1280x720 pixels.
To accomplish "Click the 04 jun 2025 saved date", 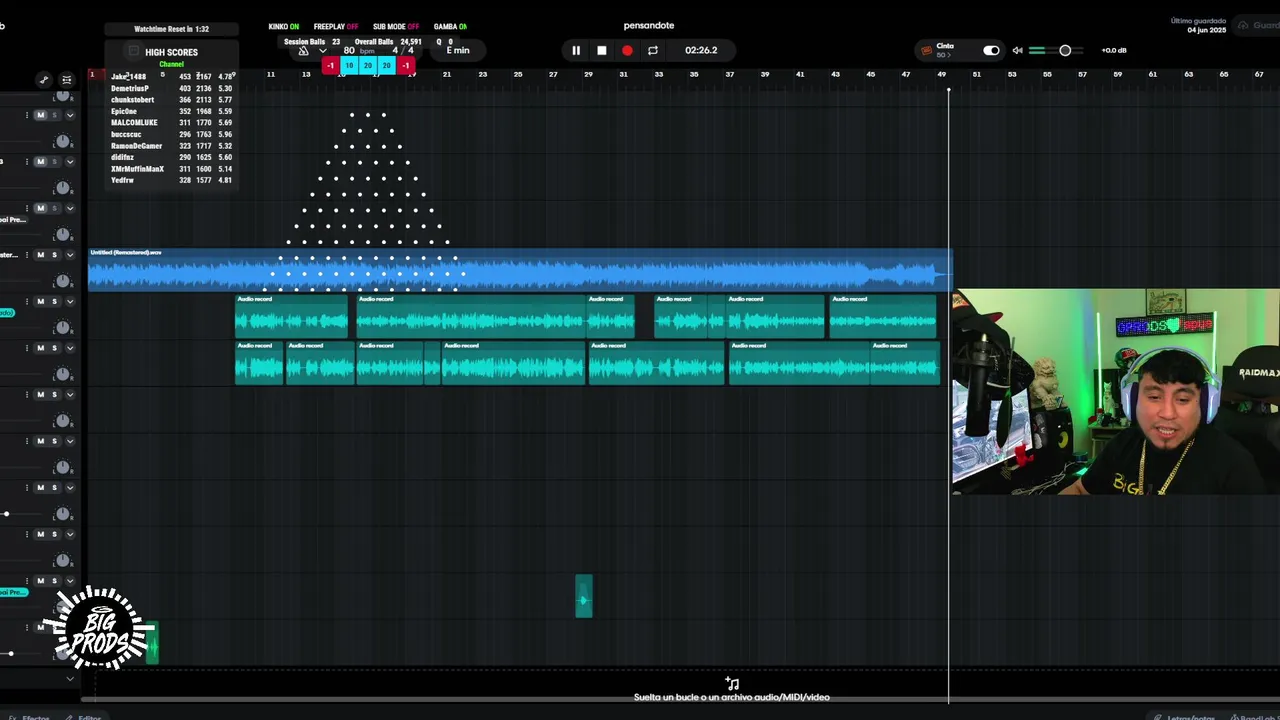I will (1207, 30).
